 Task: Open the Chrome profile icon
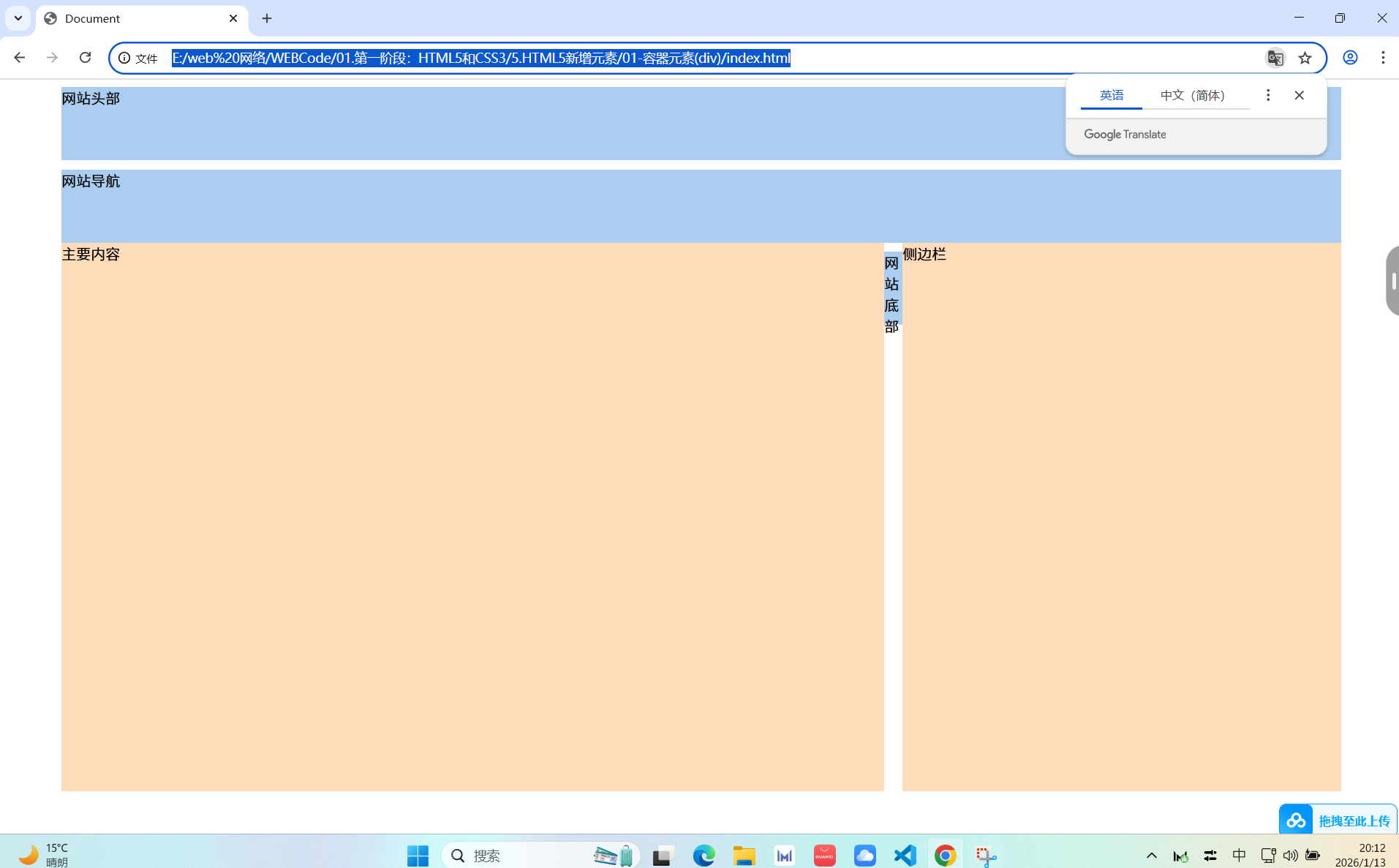[x=1350, y=58]
